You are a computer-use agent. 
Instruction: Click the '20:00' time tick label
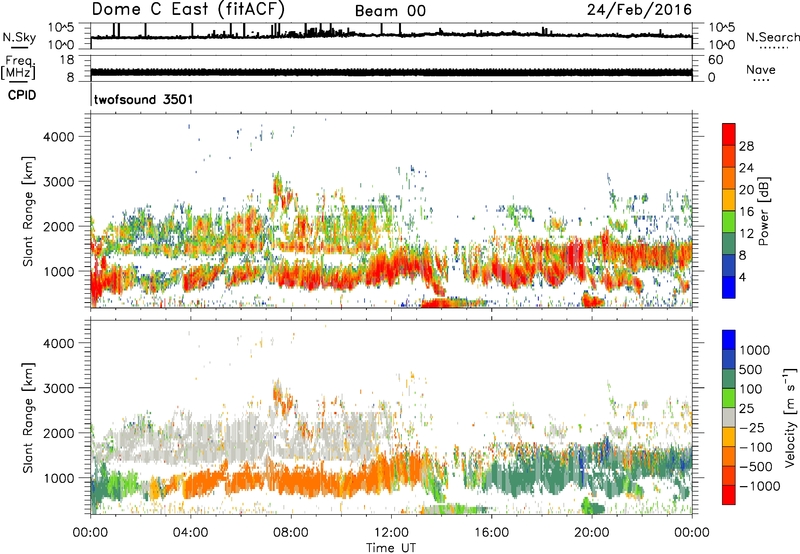(592, 533)
